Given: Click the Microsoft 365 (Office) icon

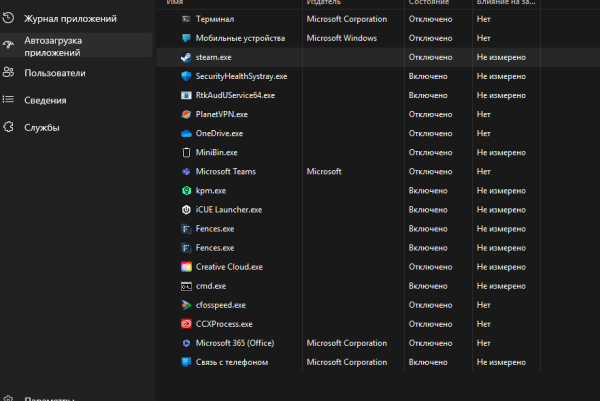Looking at the screenshot, I should pos(186,343).
